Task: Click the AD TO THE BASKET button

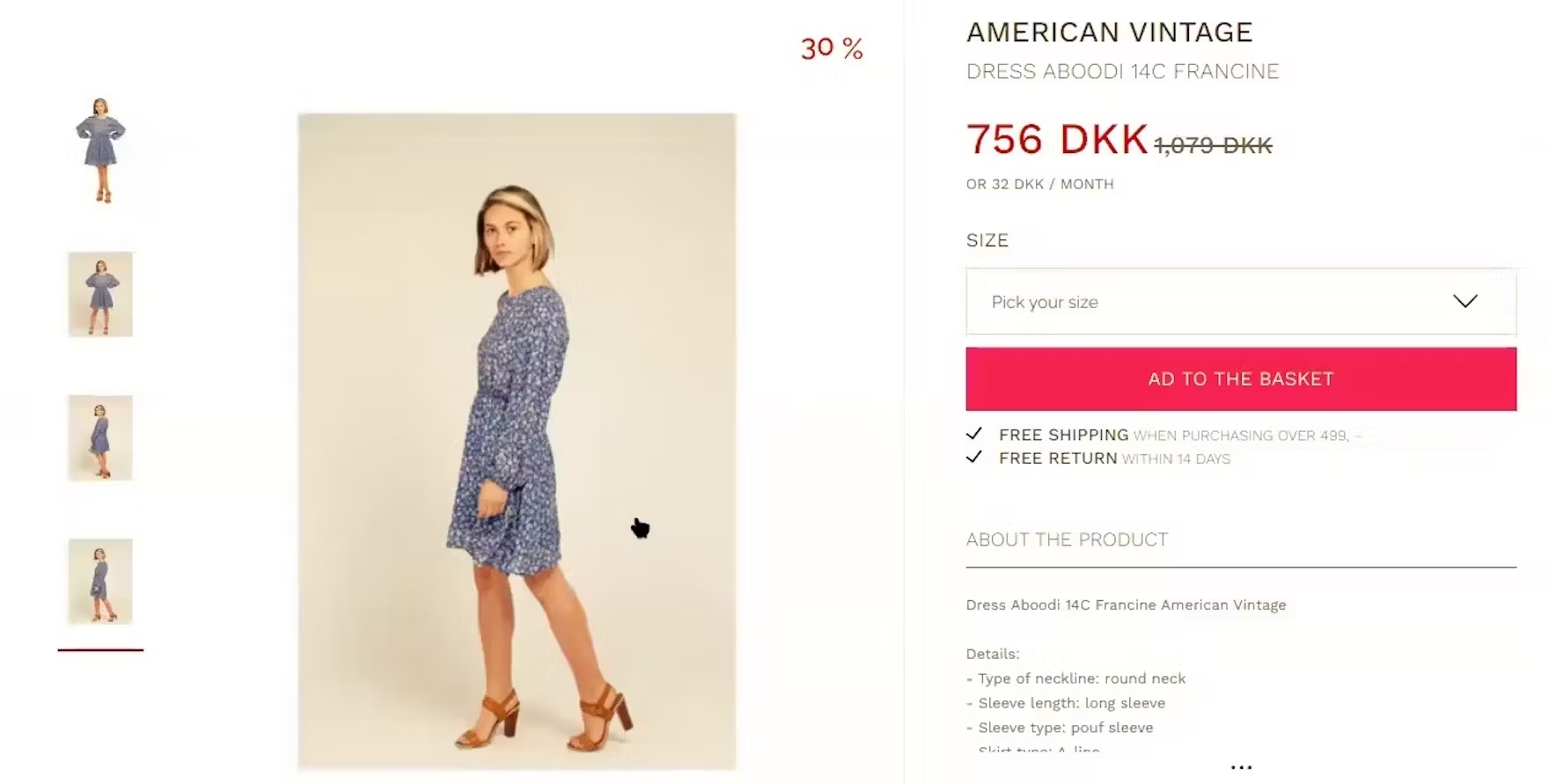Action: tap(1241, 379)
